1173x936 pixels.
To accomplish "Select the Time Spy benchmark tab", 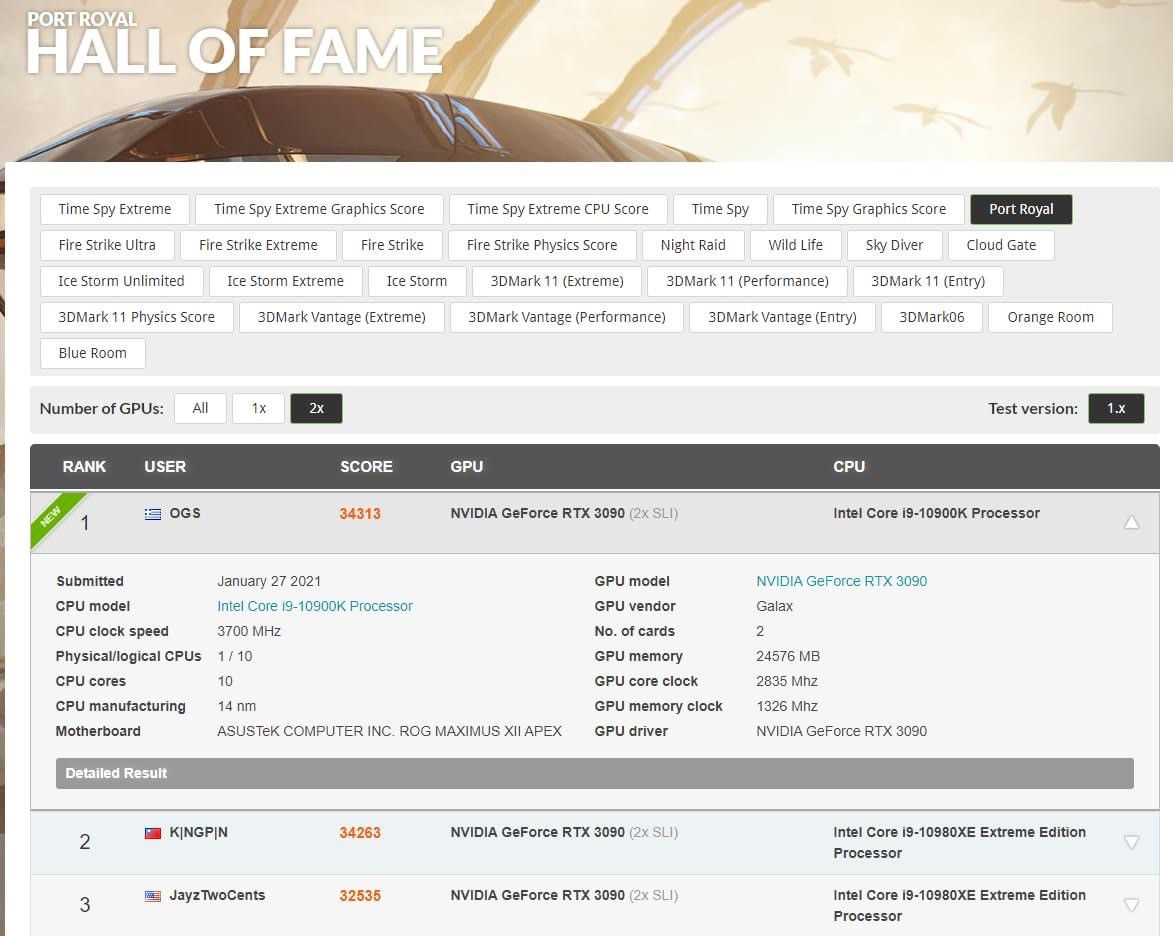I will click(x=720, y=209).
